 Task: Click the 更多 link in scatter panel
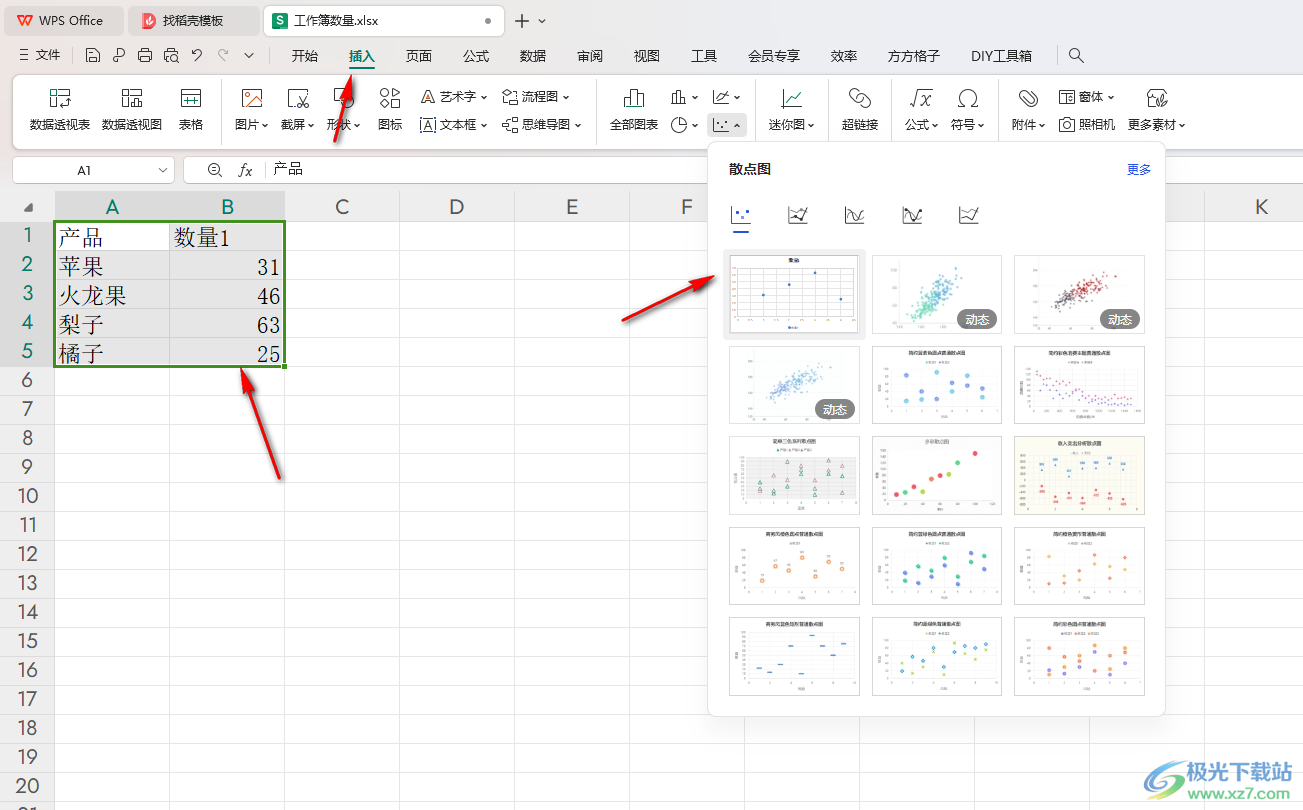1139,169
